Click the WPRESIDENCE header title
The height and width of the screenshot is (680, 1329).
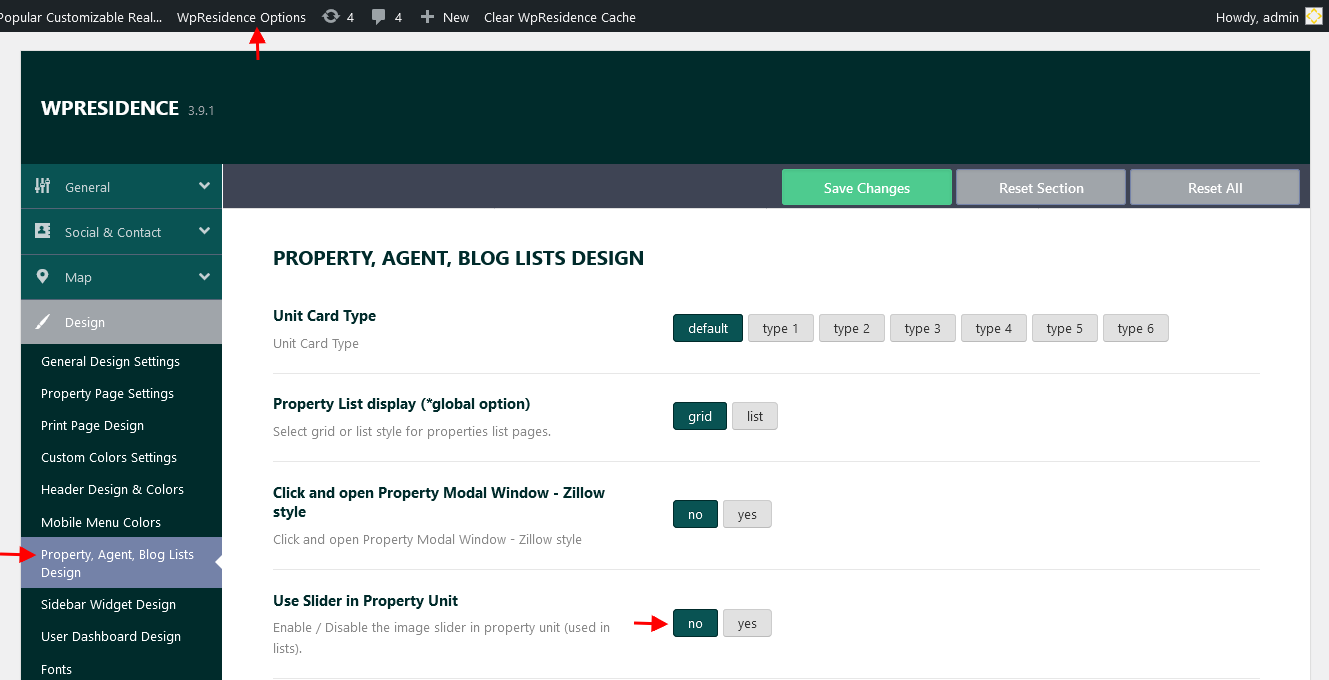point(110,108)
